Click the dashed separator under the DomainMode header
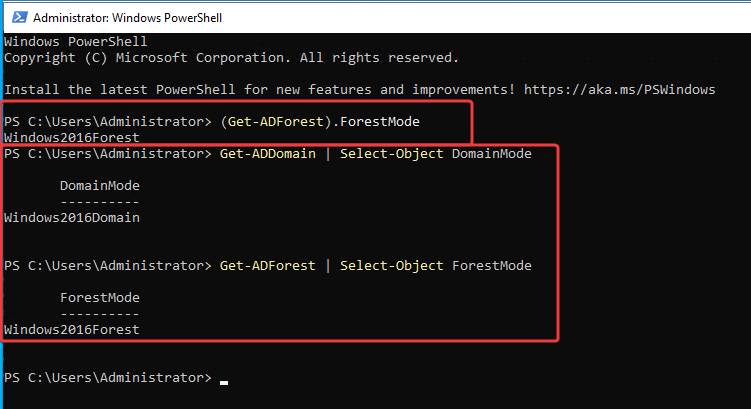 coord(100,201)
